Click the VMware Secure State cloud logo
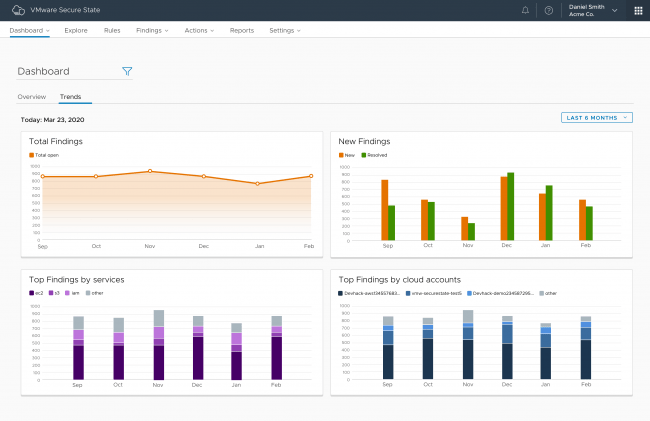This screenshot has height=421, width=650. (x=18, y=10)
